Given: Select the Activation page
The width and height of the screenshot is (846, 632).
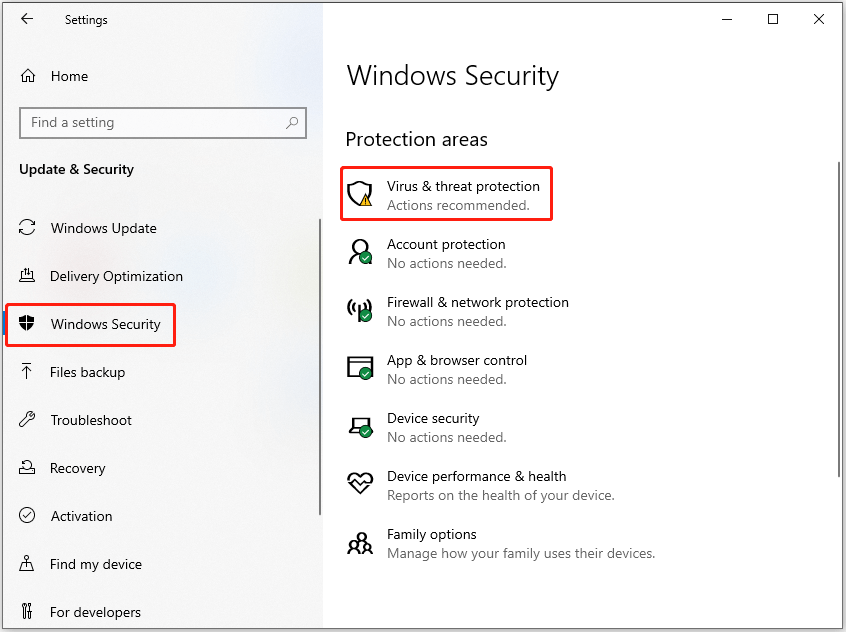Looking at the screenshot, I should click(x=80, y=516).
